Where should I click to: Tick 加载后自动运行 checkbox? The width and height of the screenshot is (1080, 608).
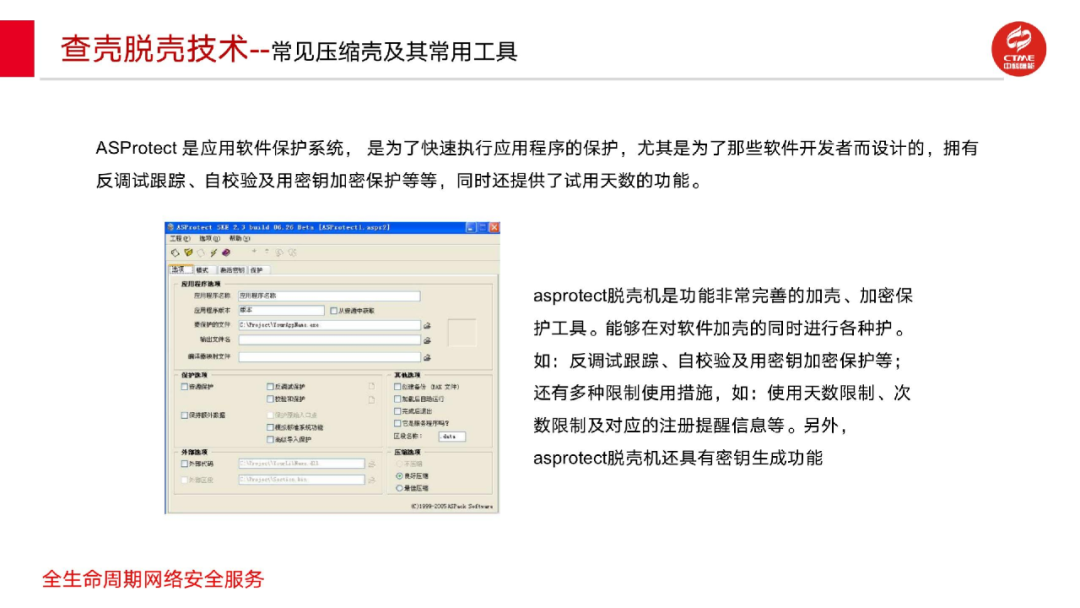(x=397, y=399)
